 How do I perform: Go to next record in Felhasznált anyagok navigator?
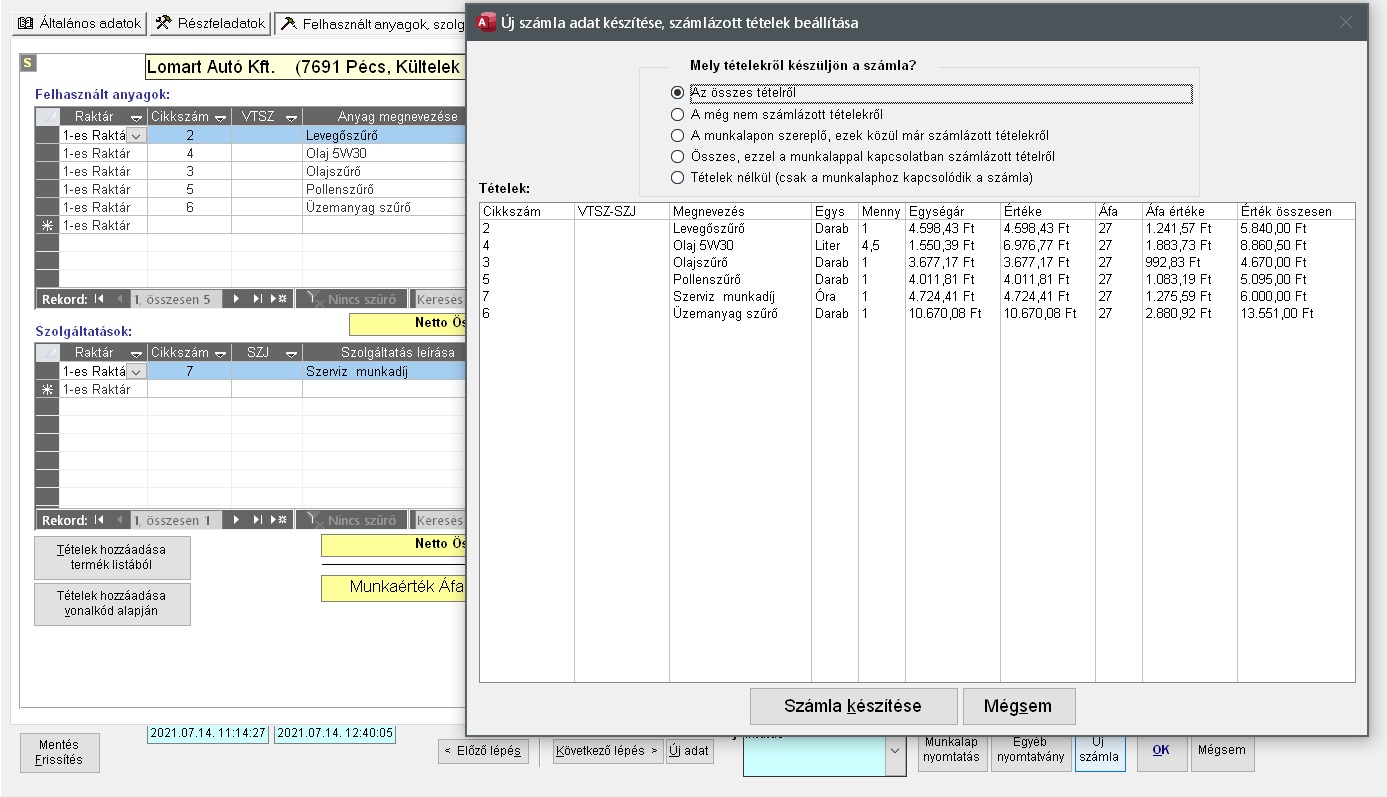(236, 299)
